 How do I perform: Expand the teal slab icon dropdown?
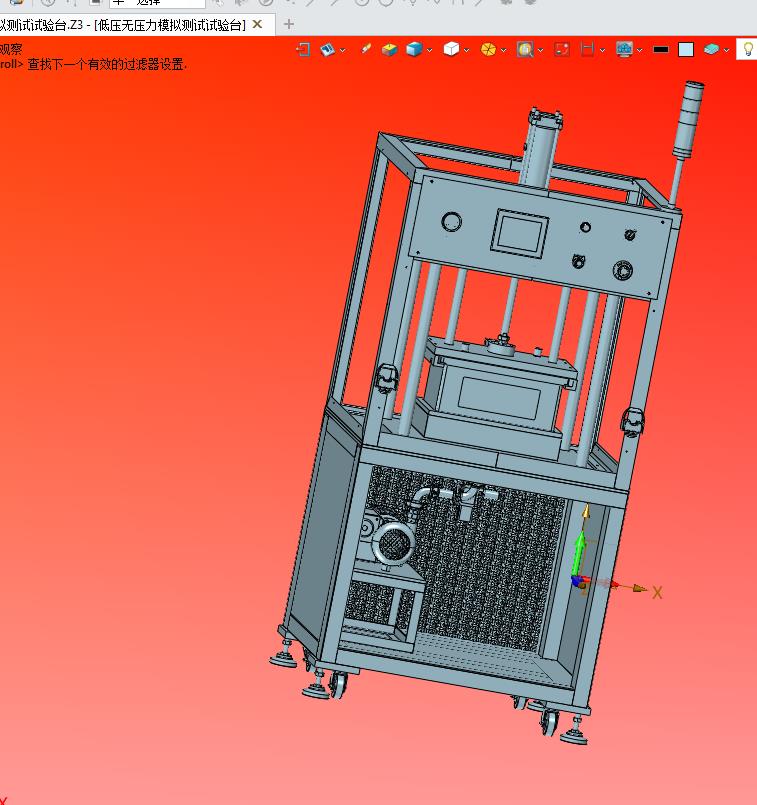pos(726,50)
